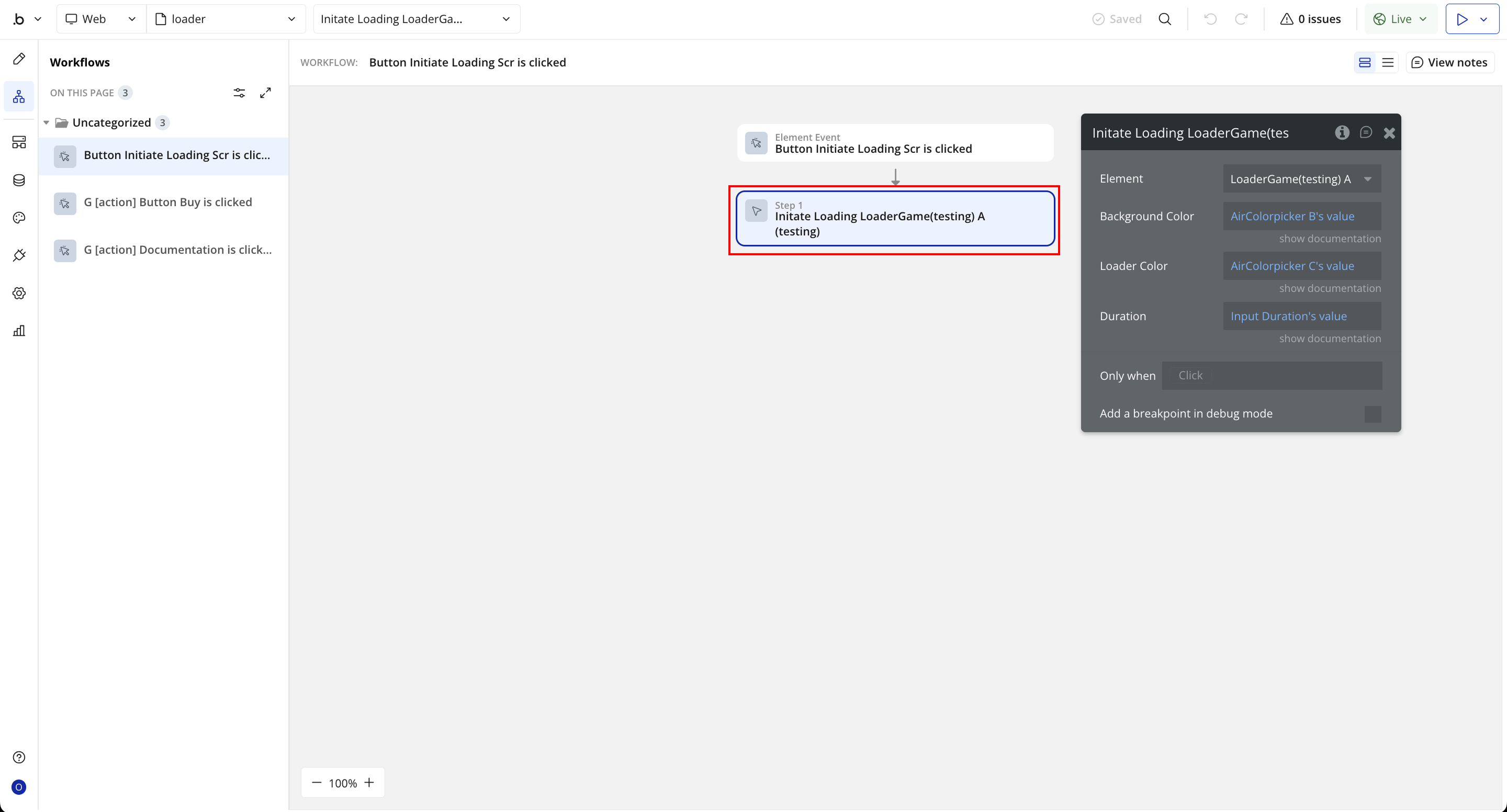
Task: Open the Logs bar chart icon
Action: click(x=19, y=331)
